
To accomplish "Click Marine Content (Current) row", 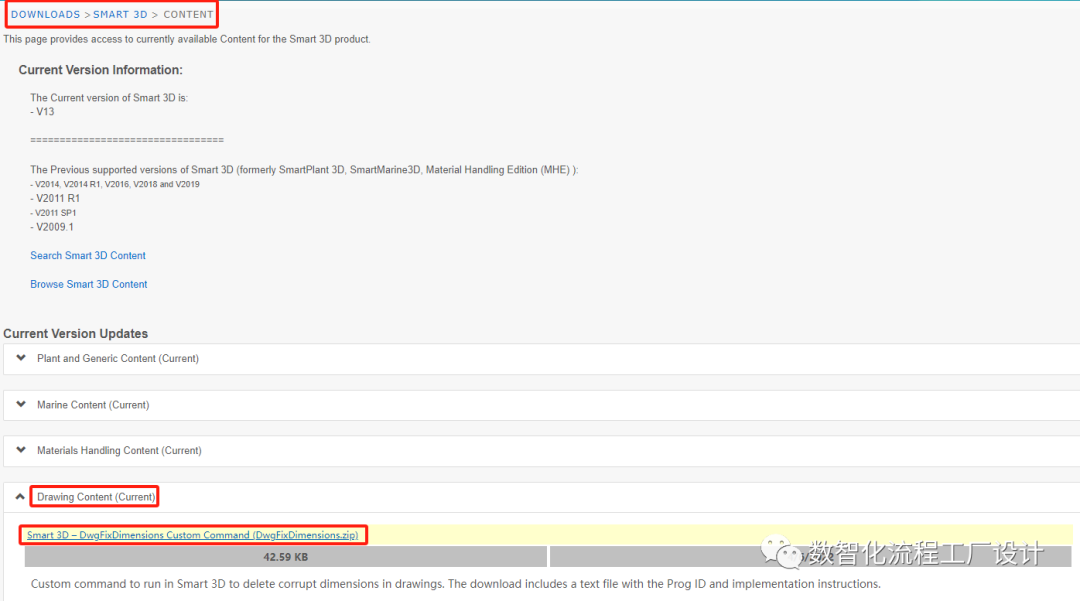I will coord(541,405).
